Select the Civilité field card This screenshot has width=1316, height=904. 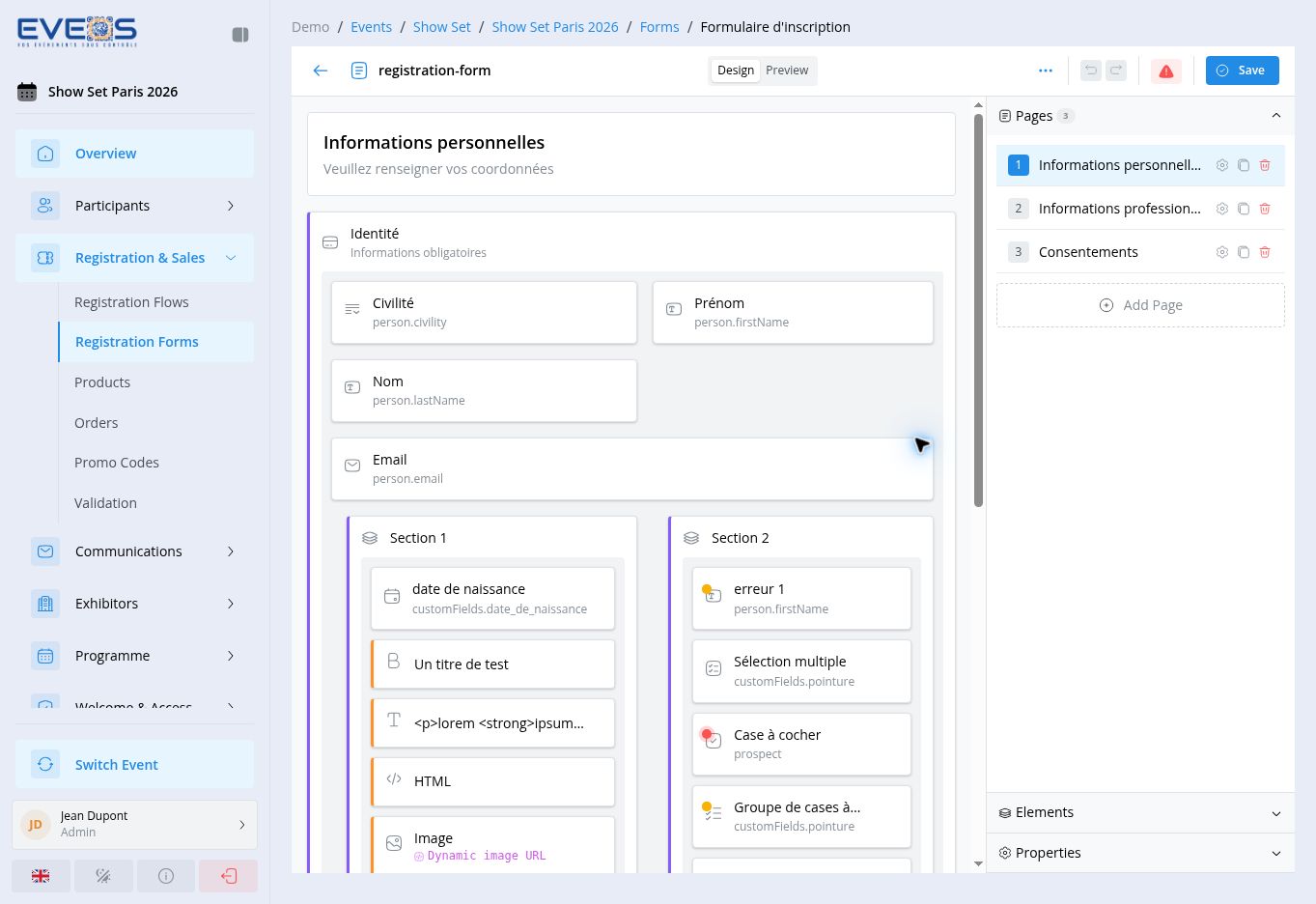pos(484,313)
